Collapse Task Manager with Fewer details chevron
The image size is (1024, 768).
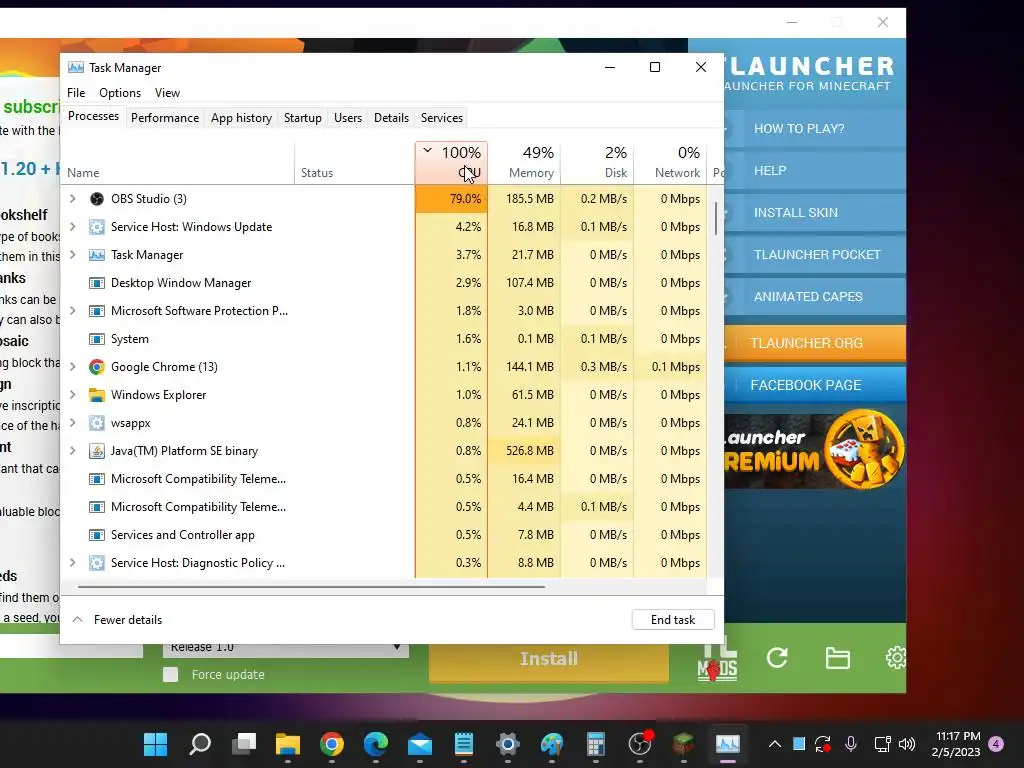[77, 620]
